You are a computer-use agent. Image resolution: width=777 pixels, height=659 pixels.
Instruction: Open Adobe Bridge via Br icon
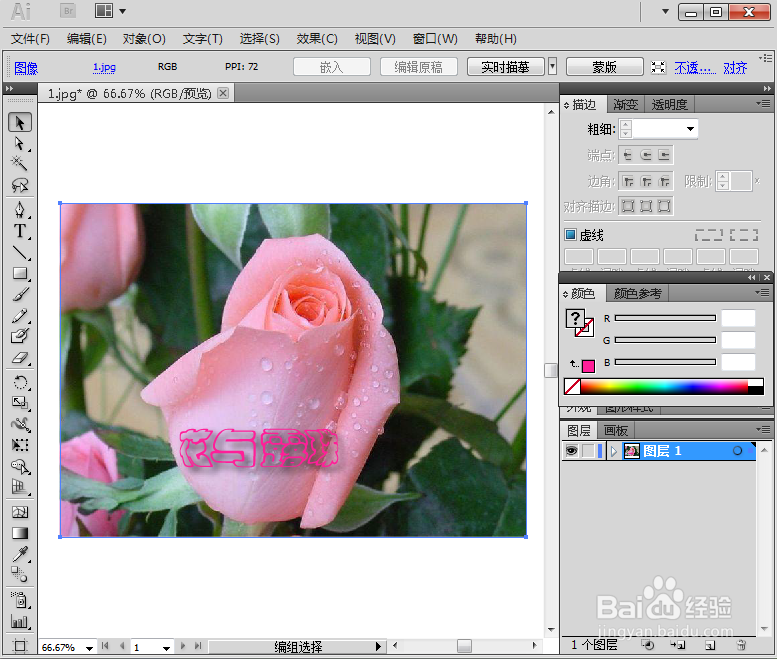[x=68, y=11]
